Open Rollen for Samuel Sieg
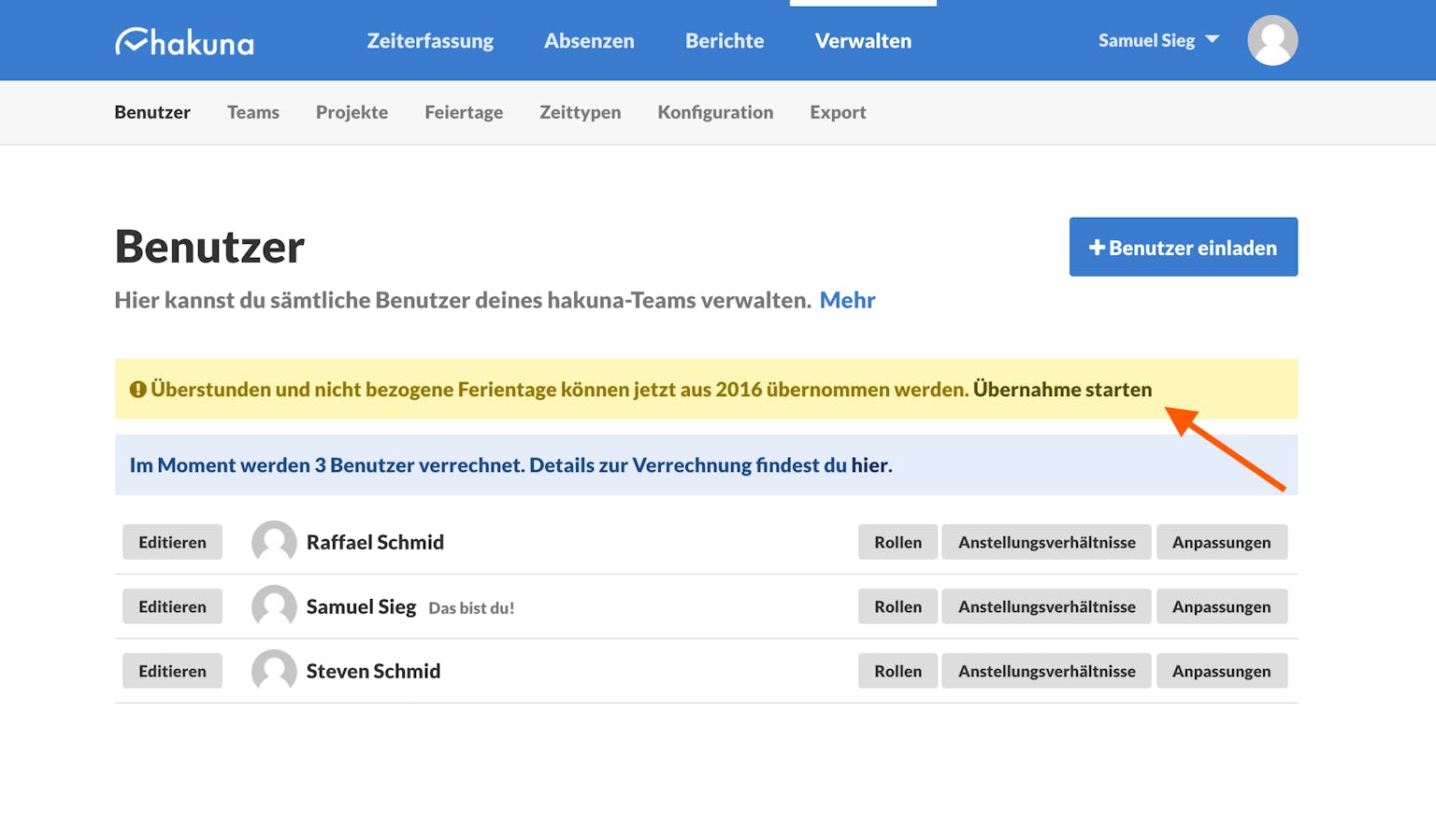This screenshot has height=840, width=1436. pyautogui.click(x=897, y=606)
